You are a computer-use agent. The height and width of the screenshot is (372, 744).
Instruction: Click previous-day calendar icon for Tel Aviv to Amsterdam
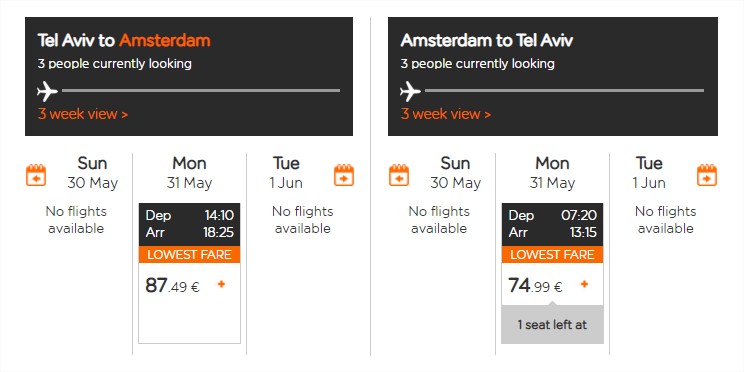coord(36,175)
